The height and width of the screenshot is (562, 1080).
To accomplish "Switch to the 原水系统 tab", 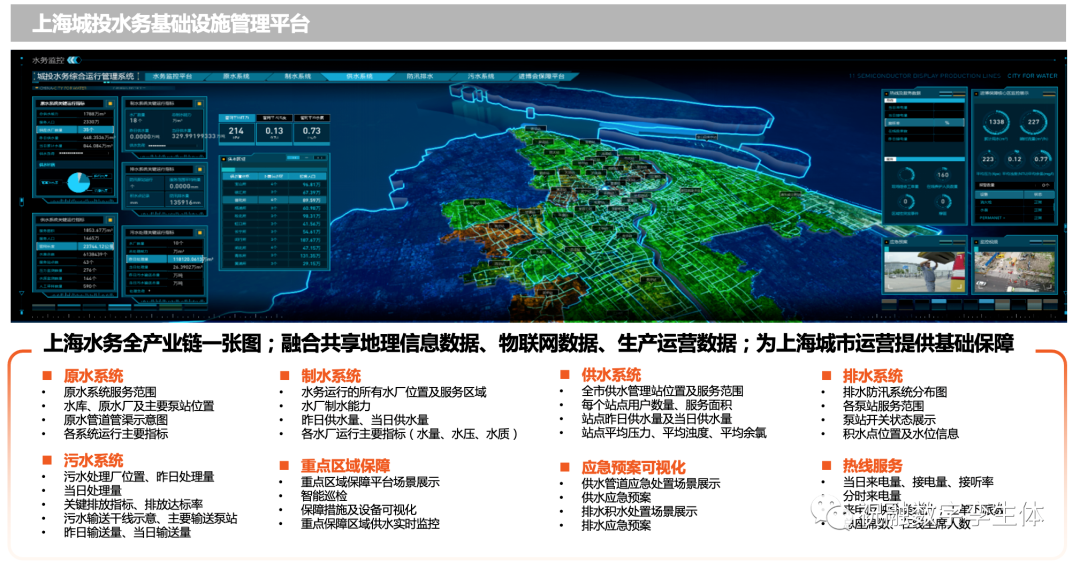I will (x=236, y=76).
